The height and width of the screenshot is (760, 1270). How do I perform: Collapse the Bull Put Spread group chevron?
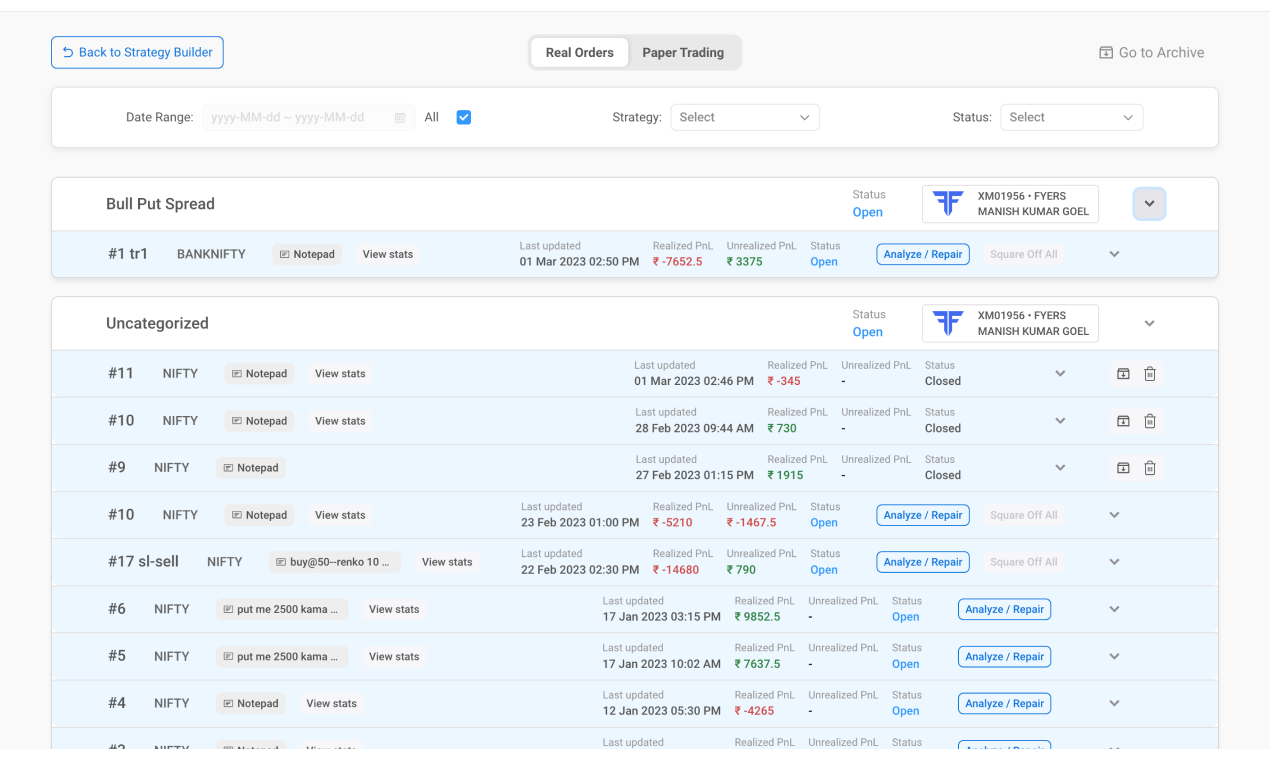click(1149, 204)
